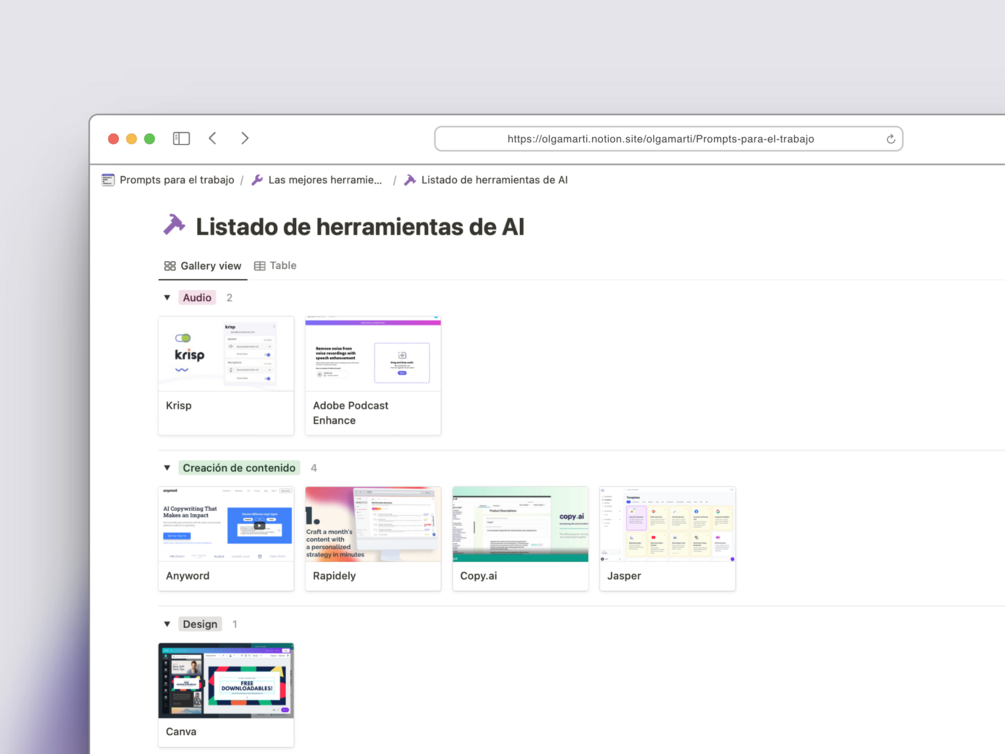Viewport: 1005px width, 754px height.
Task: Click the URL address bar
Action: pyautogui.click(x=669, y=139)
